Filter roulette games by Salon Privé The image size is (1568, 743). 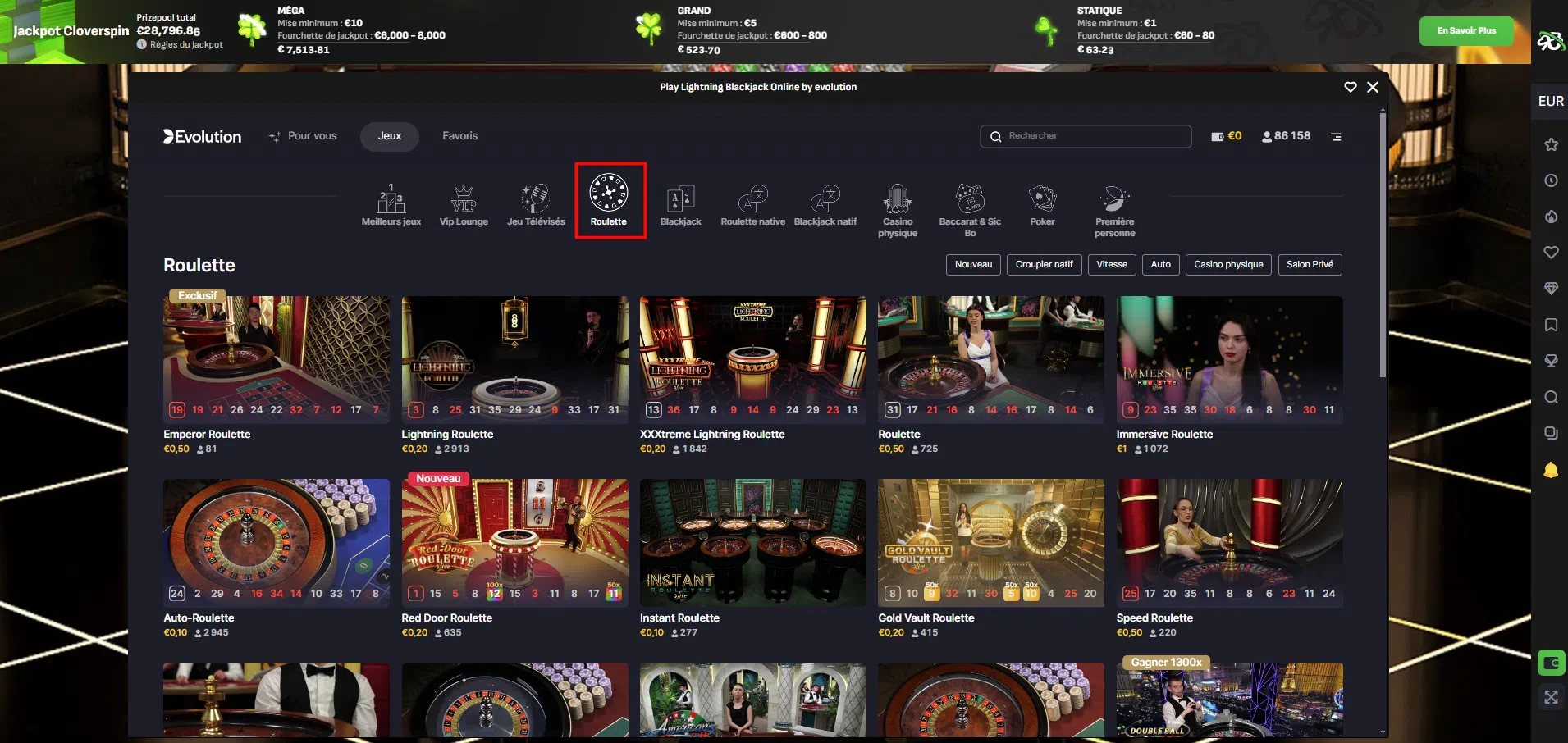1310,265
